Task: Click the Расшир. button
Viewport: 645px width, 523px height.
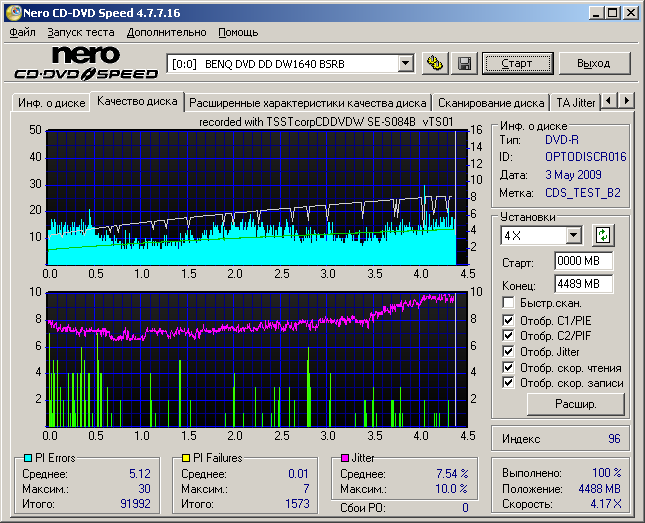Action: point(575,404)
